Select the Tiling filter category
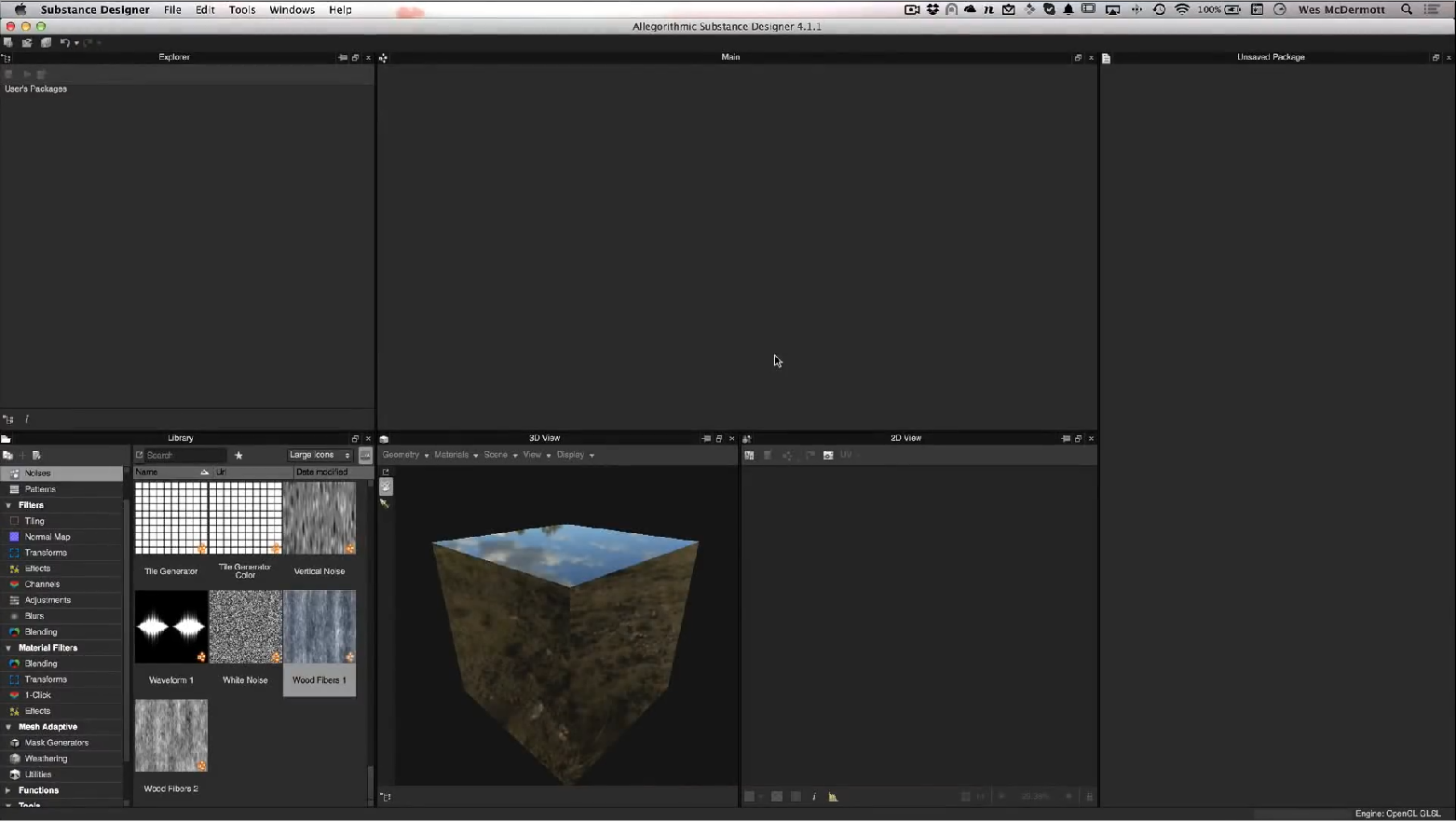Image resolution: width=1456 pixels, height=822 pixels. pos(61,521)
